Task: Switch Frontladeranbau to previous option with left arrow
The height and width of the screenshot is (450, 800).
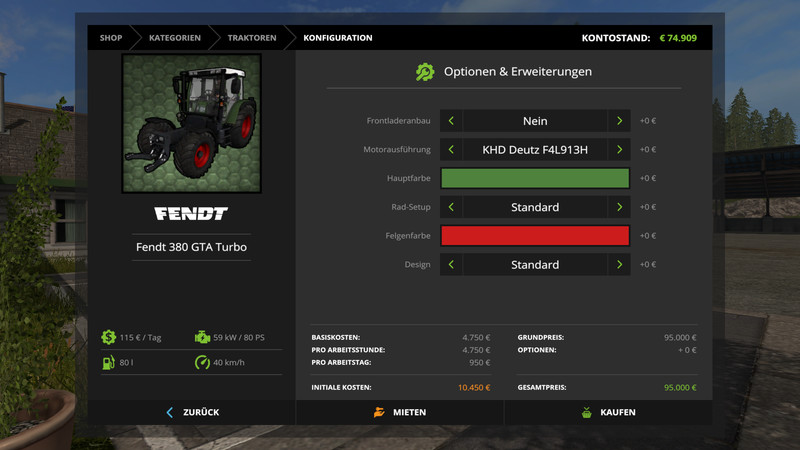Action: 451,121
